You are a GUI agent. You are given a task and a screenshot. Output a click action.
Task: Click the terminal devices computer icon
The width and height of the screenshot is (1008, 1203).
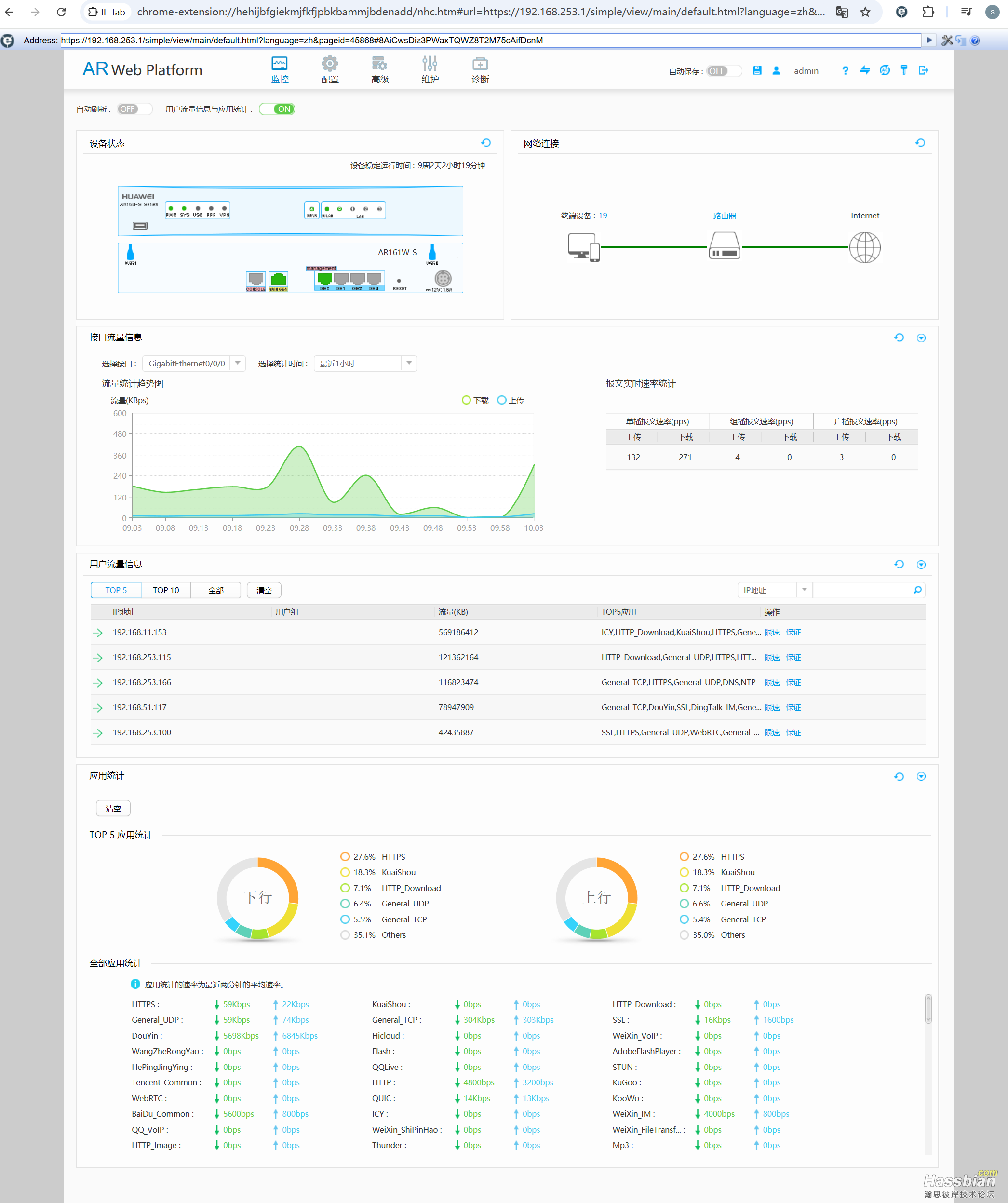584,247
